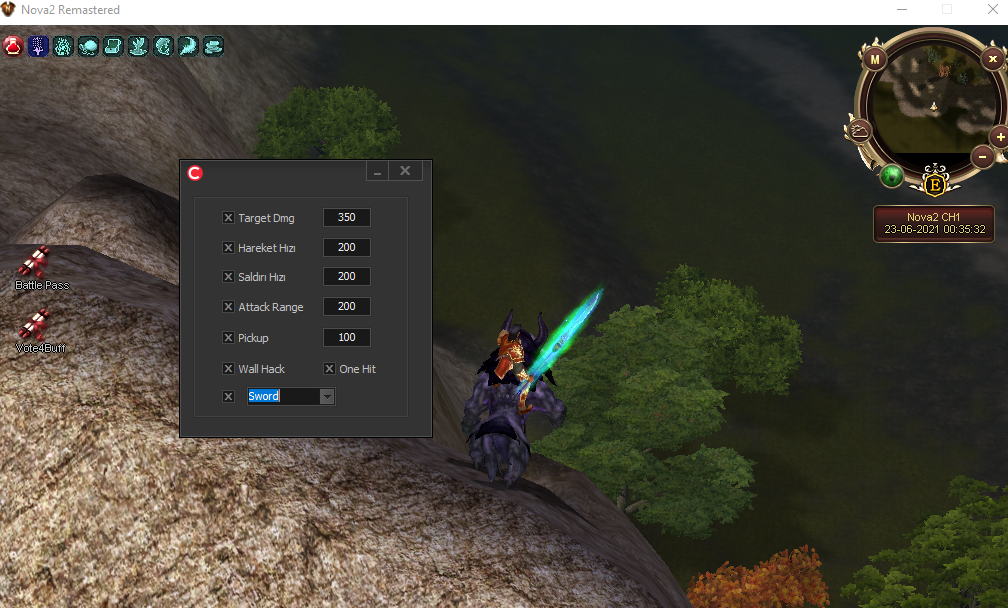Close the Nova2 Remastered window
This screenshot has width=1008, height=608.
coord(992,10)
